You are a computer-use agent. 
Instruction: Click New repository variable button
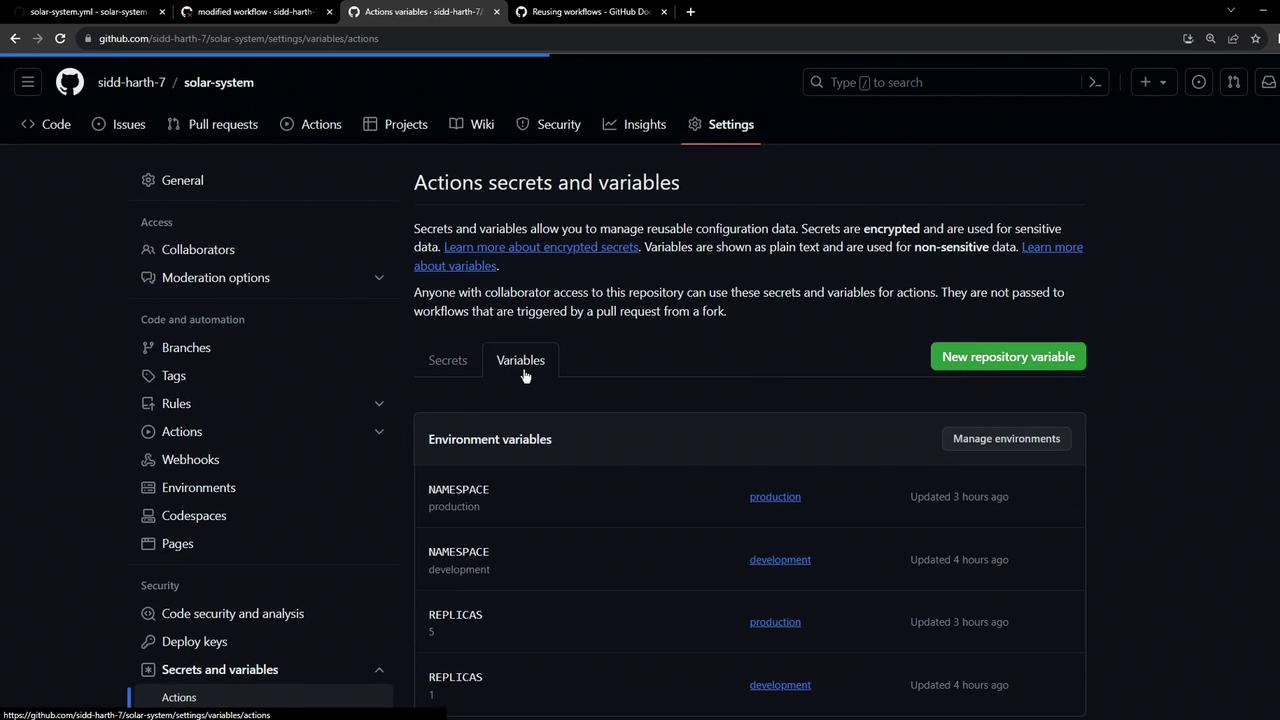point(1008,357)
